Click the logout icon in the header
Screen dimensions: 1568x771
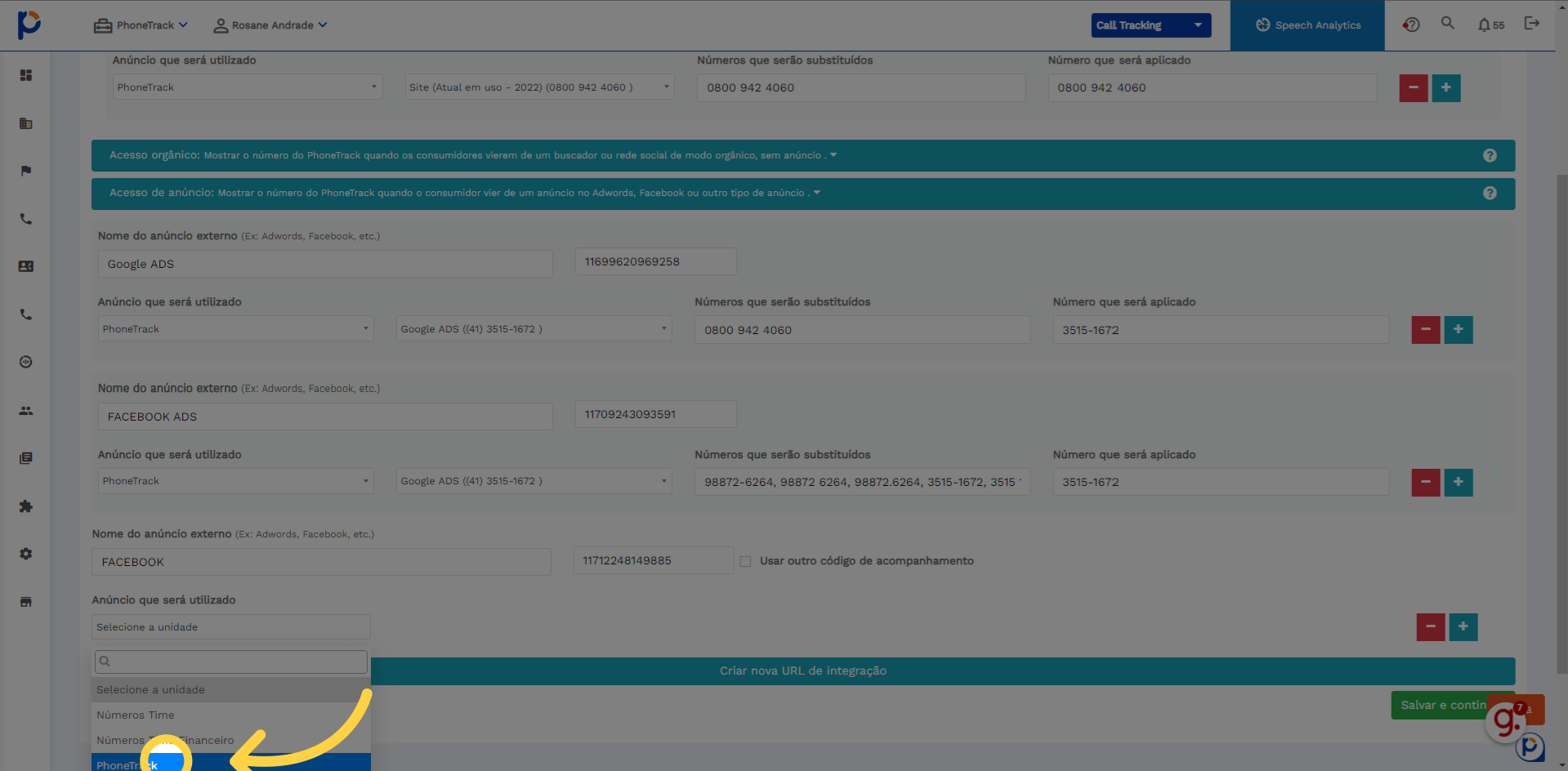click(x=1532, y=23)
